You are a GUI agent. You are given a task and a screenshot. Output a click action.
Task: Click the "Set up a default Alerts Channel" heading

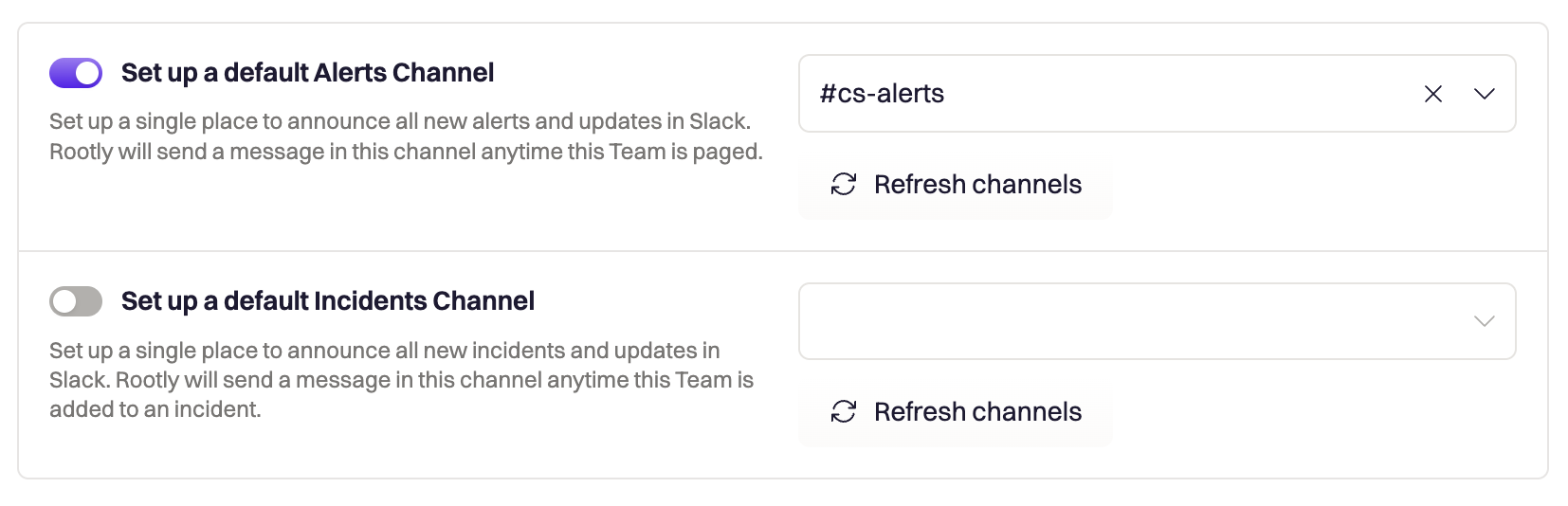tap(307, 73)
